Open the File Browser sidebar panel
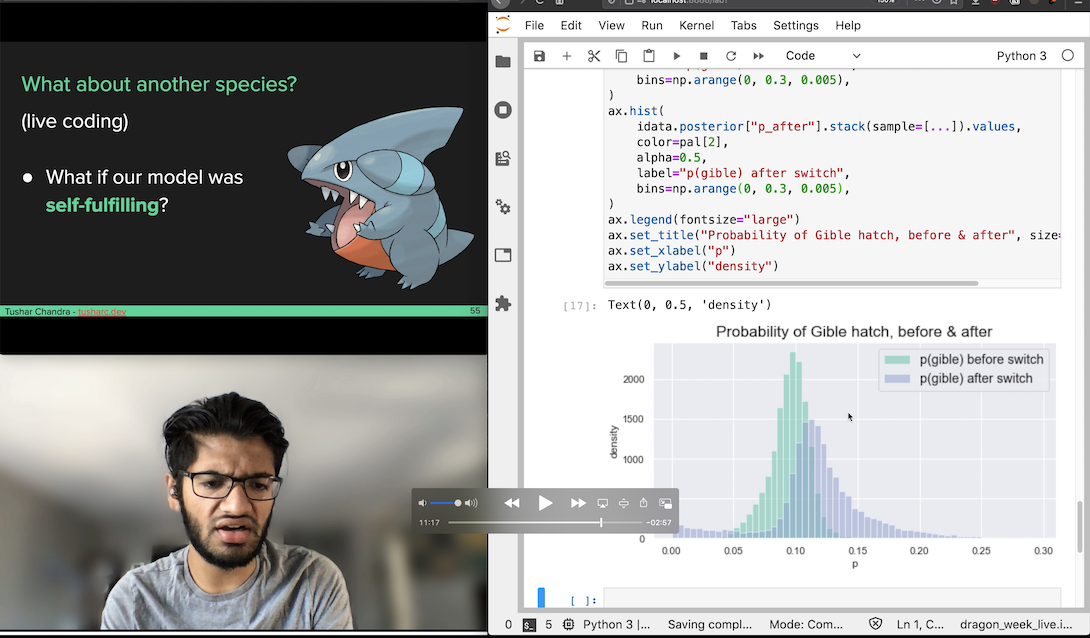The height and width of the screenshot is (638, 1090). coord(503,62)
